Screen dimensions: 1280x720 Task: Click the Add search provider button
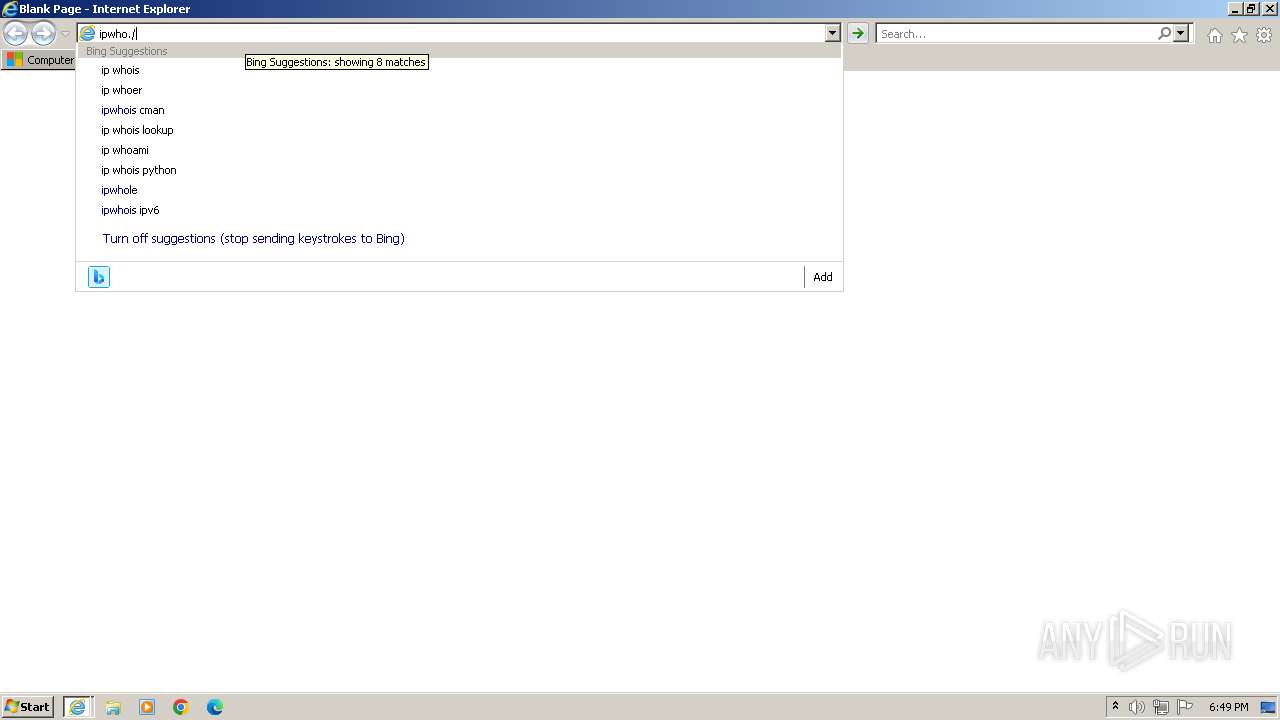tap(822, 277)
